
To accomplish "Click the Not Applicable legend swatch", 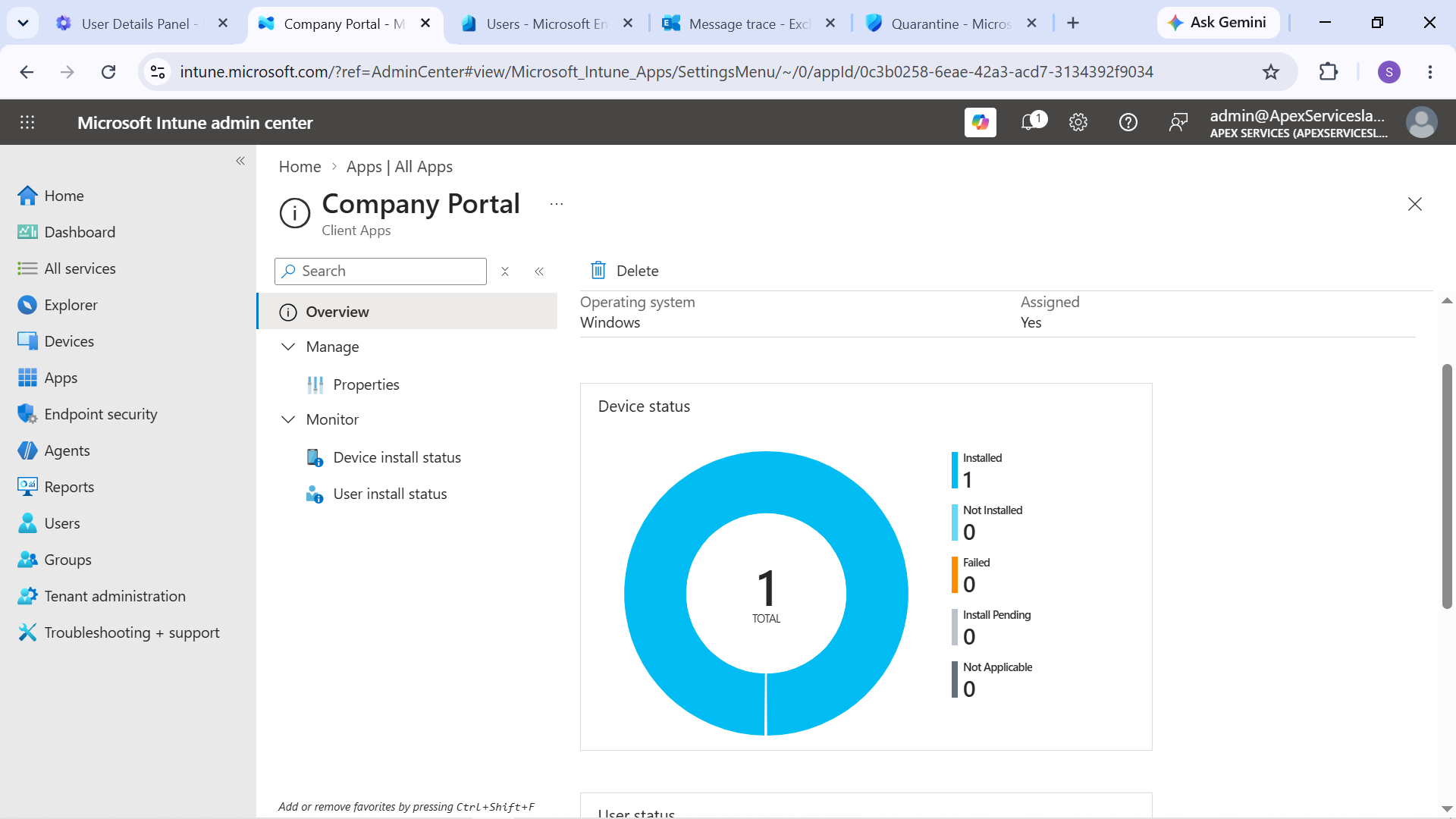I will click(955, 679).
